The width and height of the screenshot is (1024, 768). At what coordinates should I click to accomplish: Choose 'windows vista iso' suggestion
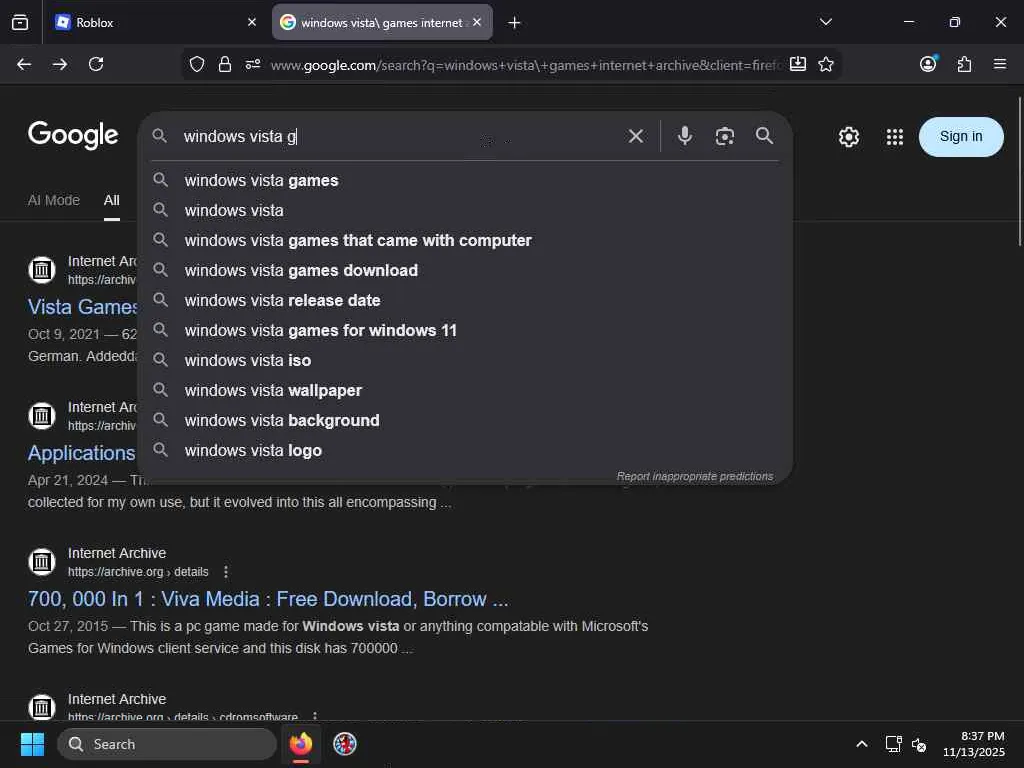point(465,360)
